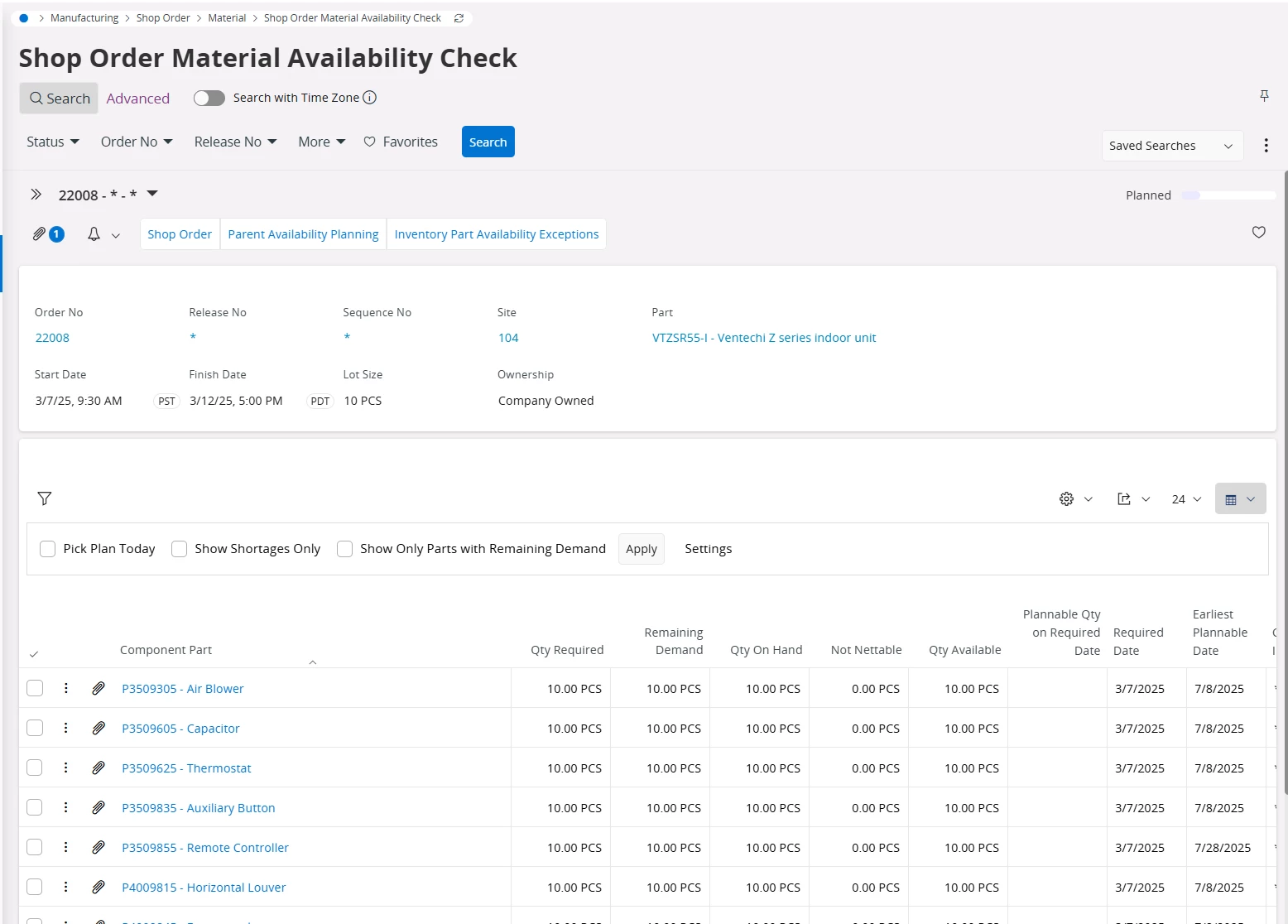Screen dimensions: 1288x924
Task: Click the Planned status progress bar
Action: pos(1228,195)
